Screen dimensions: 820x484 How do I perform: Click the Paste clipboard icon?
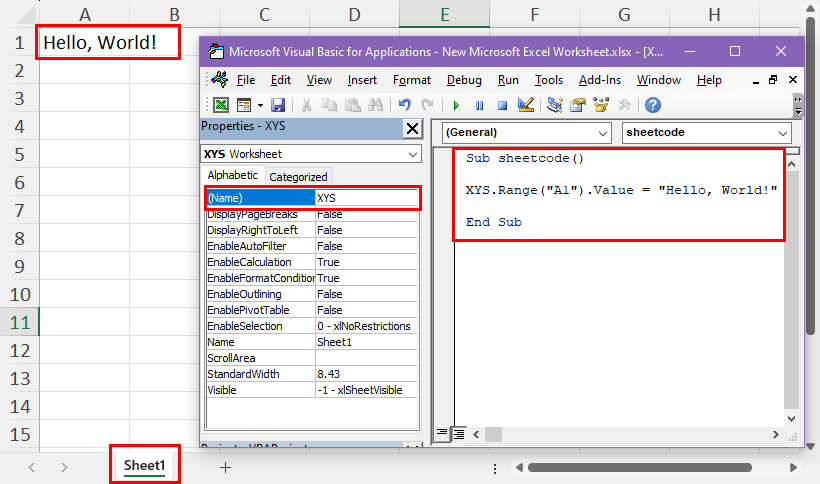point(352,105)
